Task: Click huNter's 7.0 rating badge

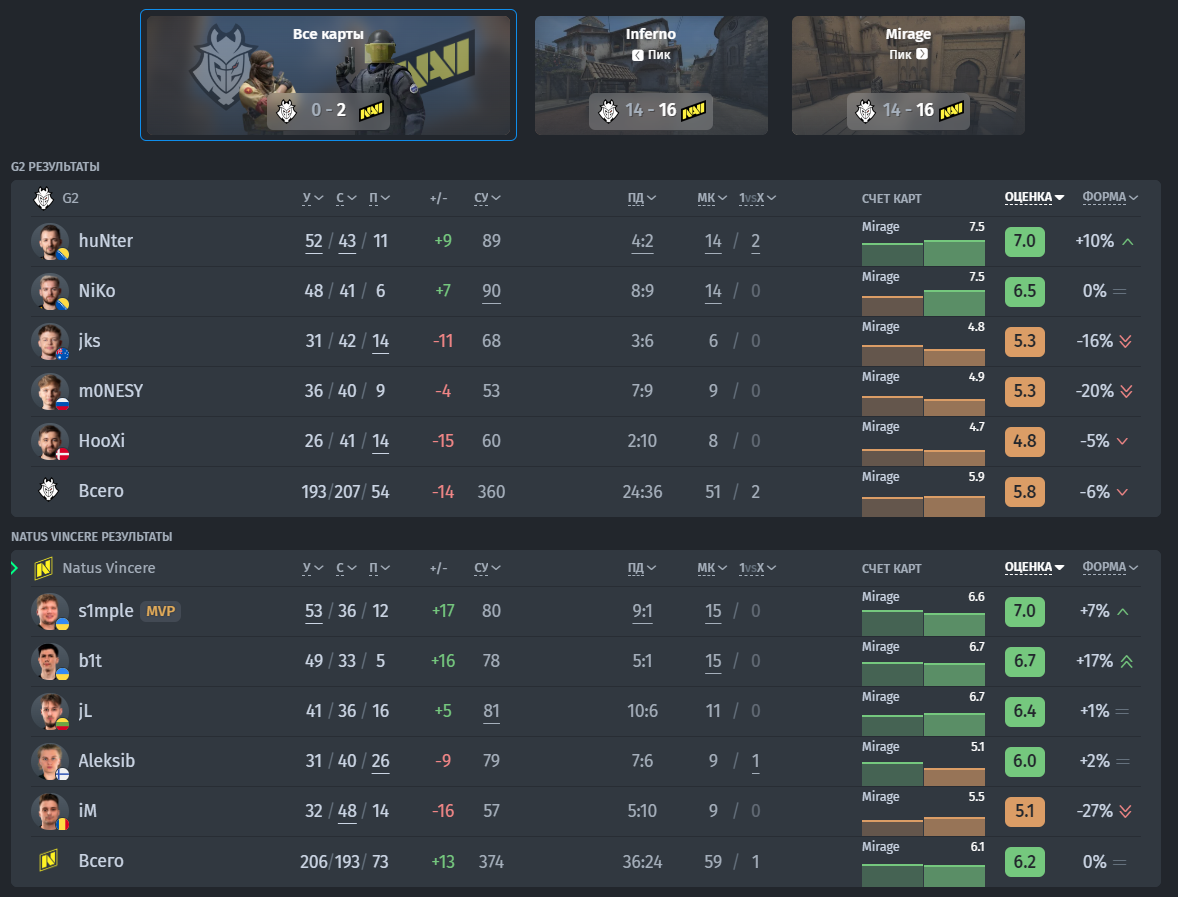Action: point(1025,241)
